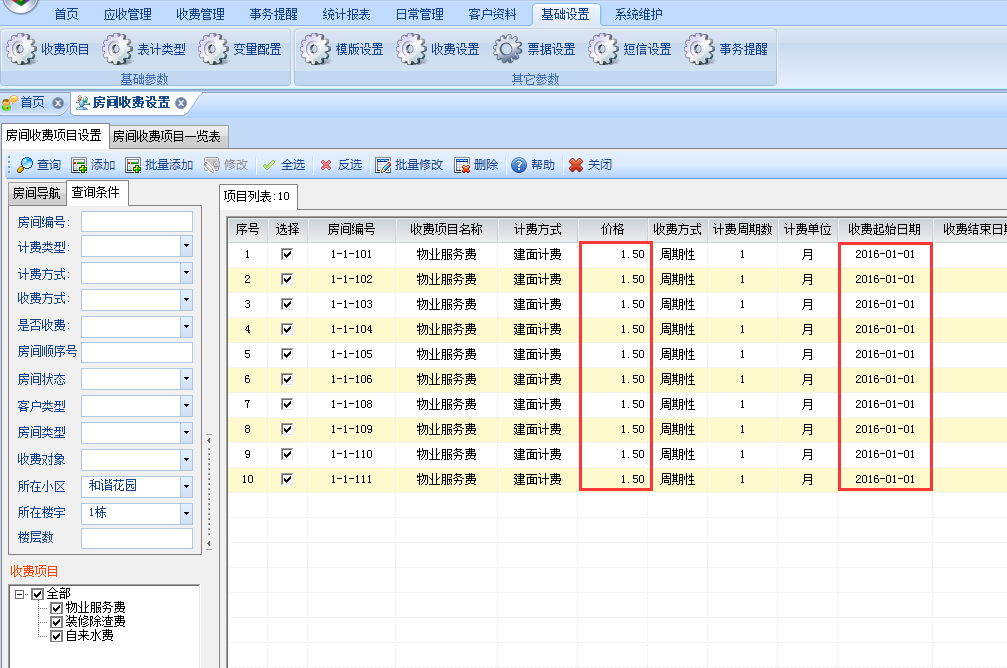Open the 所在小区 dropdown showing 和谐花园
The image size is (1007, 668).
186,486
